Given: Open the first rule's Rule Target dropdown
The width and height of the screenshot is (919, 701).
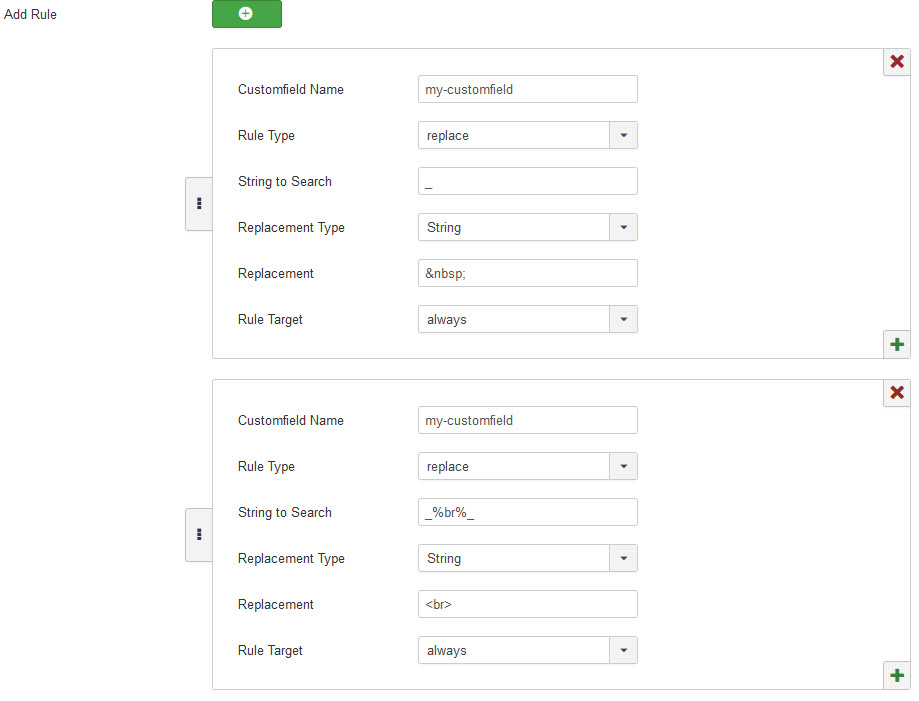Looking at the screenshot, I should pyautogui.click(x=527, y=319).
